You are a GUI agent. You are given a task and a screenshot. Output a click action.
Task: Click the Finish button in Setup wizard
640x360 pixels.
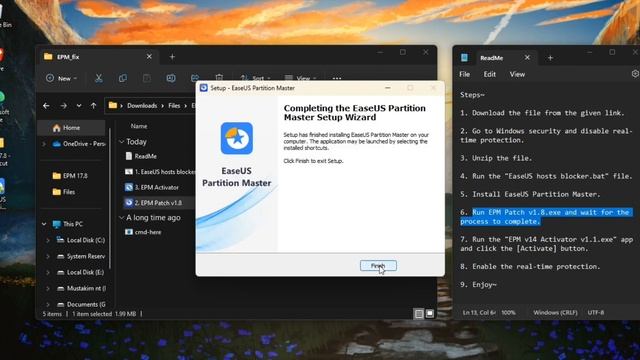click(x=378, y=266)
